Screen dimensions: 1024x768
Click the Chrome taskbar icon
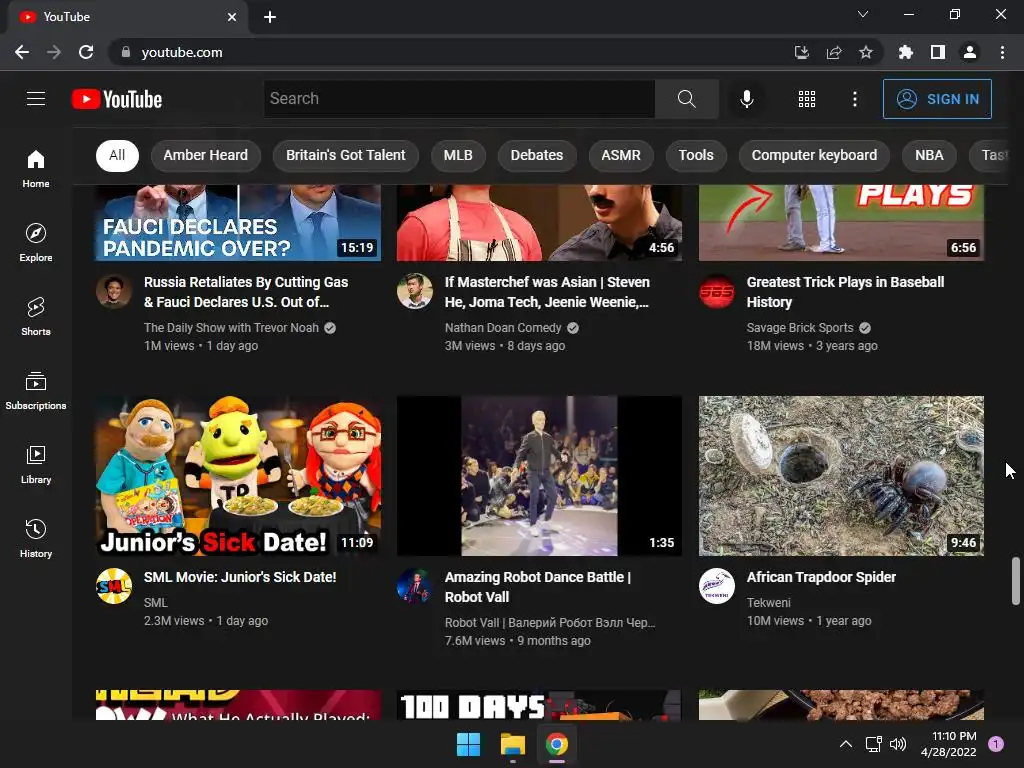[556, 744]
